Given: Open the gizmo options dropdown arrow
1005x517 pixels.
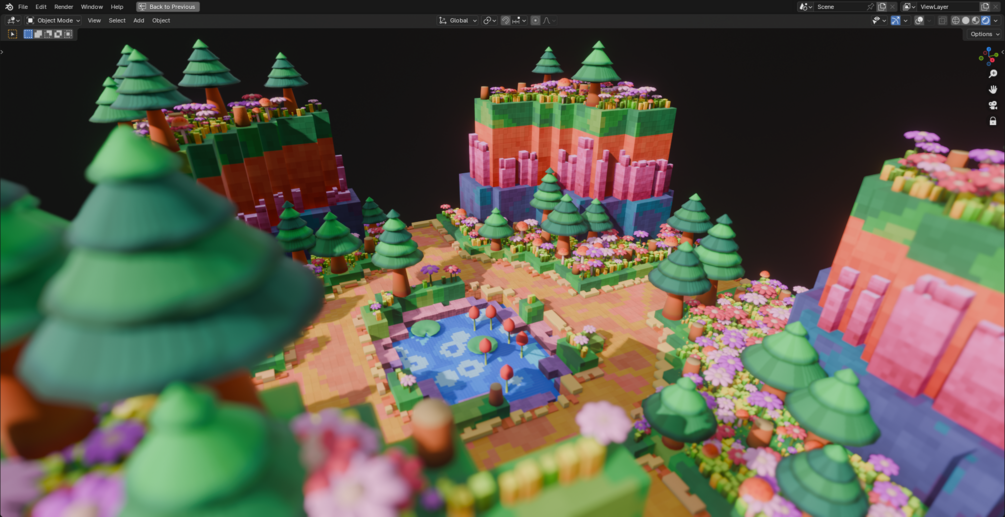Looking at the screenshot, I should tap(905, 21).
